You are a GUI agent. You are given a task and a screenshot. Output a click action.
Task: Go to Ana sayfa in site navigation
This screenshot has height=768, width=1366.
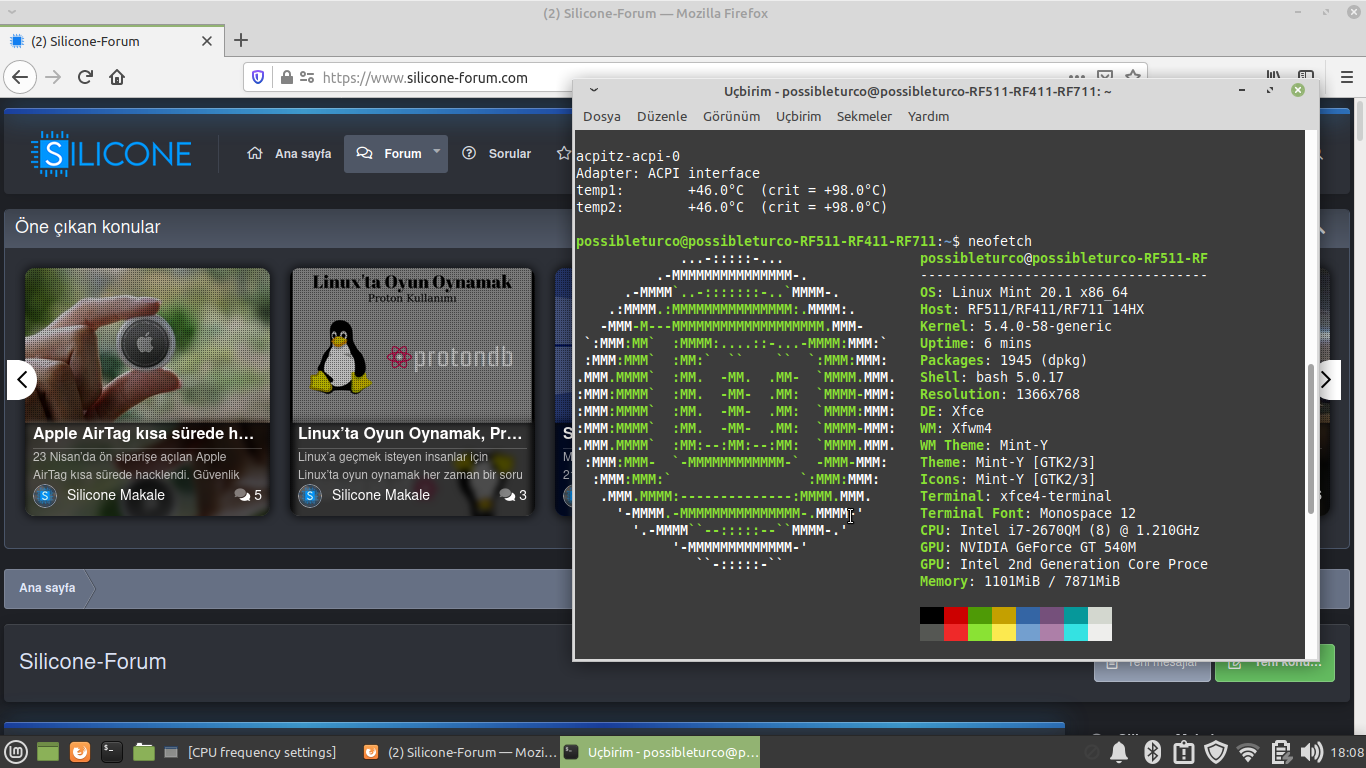[289, 153]
